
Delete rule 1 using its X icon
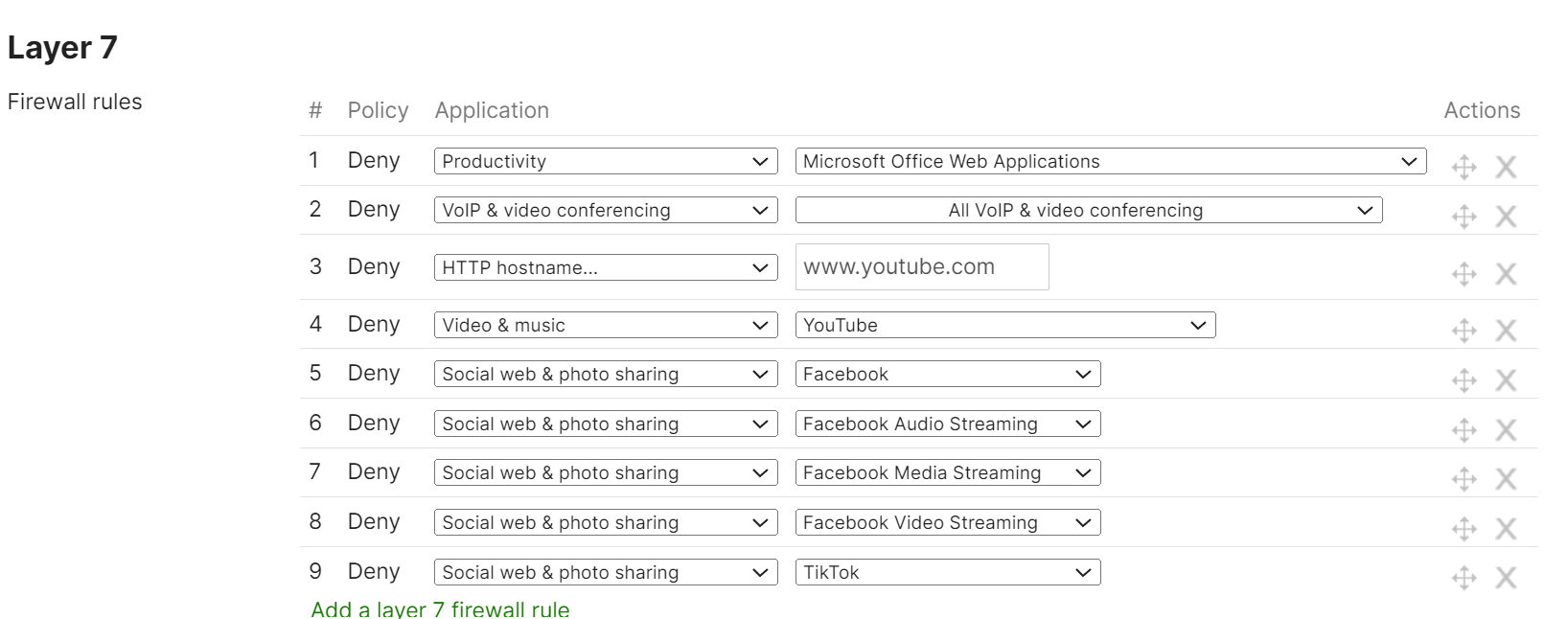(x=1506, y=168)
